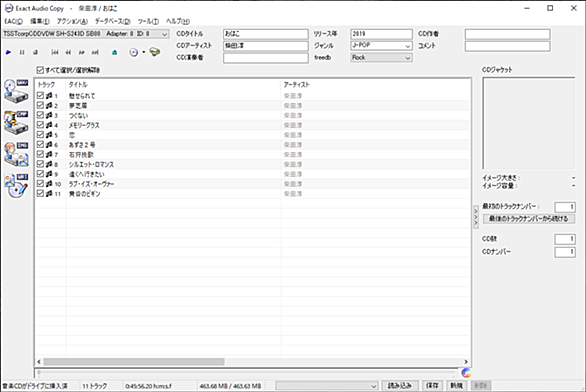Click the 保存 save button
Image resolution: width=586 pixels, height=392 pixels.
coord(432,386)
